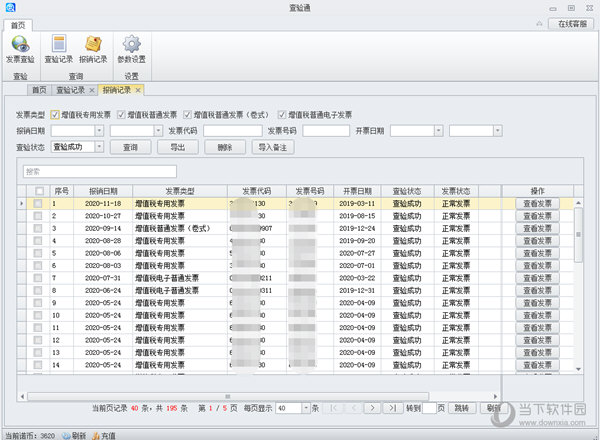
Task: Click the 导入备注 button
Action: pos(272,147)
